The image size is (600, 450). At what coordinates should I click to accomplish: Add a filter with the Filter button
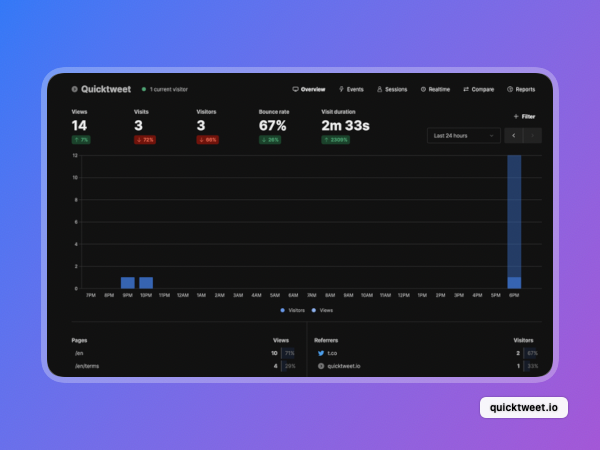524,116
